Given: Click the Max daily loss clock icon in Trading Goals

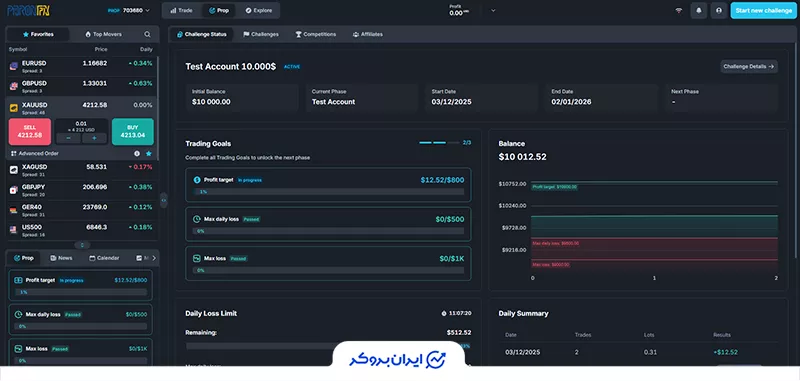Looking at the screenshot, I should 197,219.
